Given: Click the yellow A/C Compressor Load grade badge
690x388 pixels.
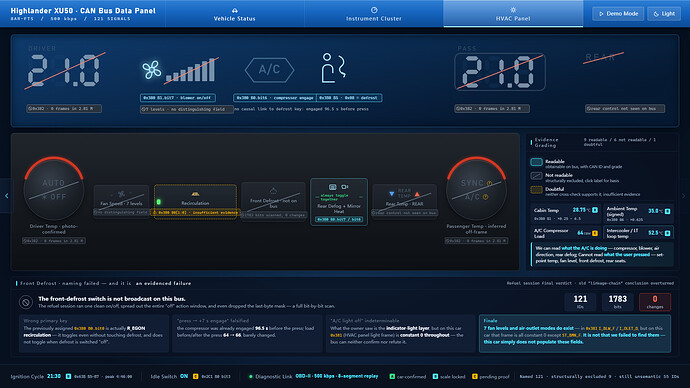Looking at the screenshot, I should click(x=595, y=233).
